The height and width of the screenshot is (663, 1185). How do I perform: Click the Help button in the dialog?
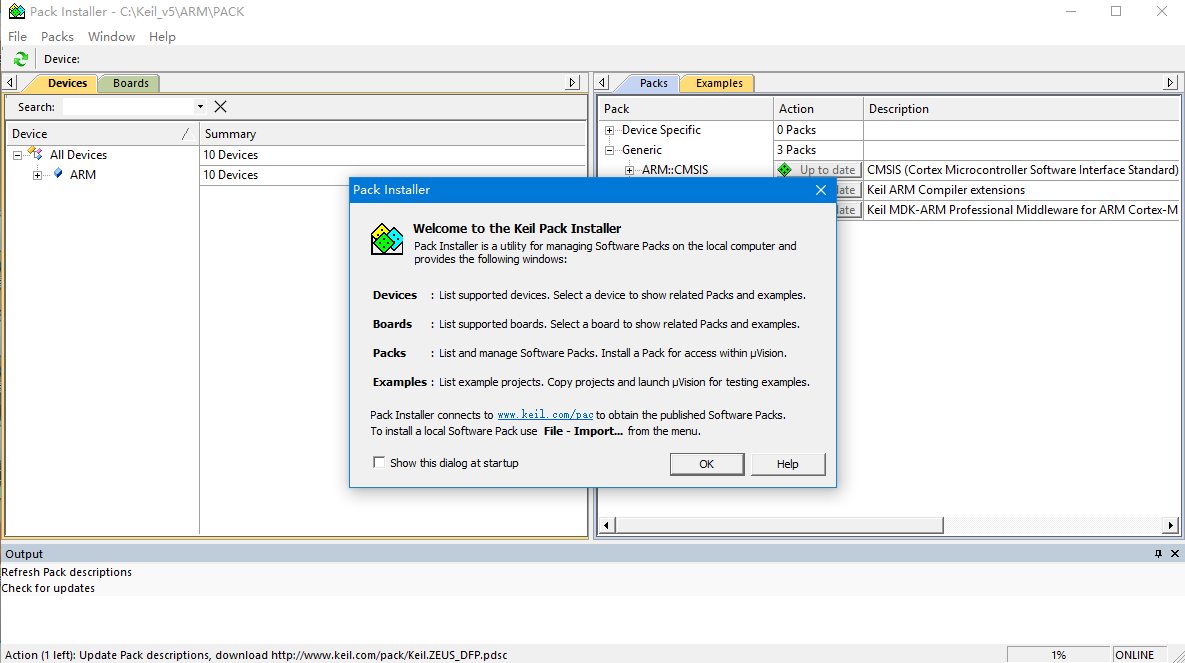coord(787,464)
